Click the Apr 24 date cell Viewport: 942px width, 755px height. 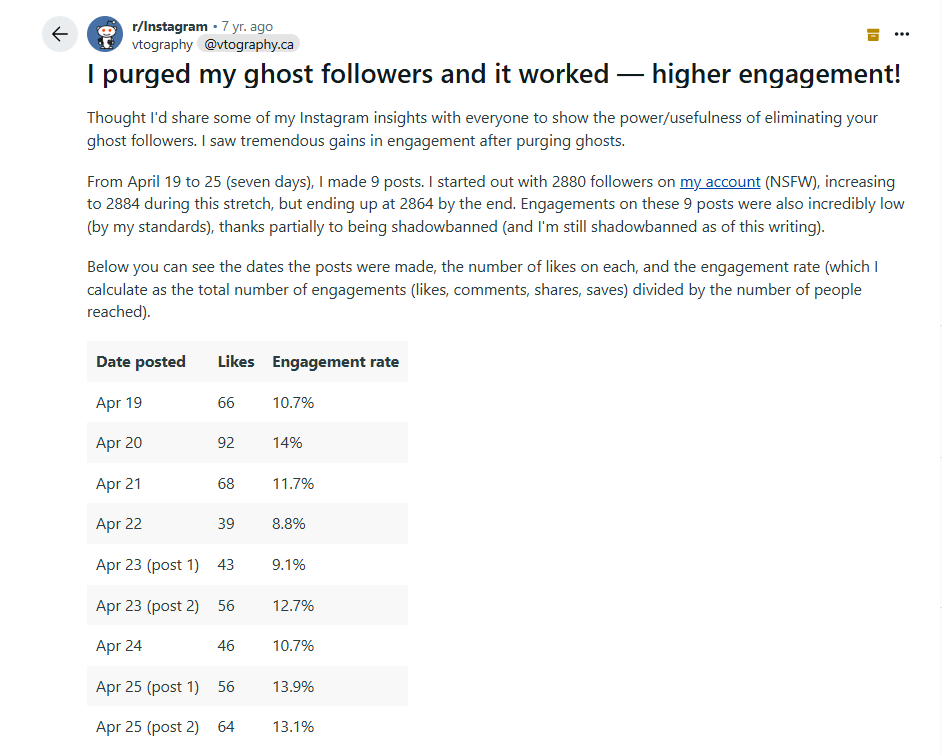tap(119, 646)
